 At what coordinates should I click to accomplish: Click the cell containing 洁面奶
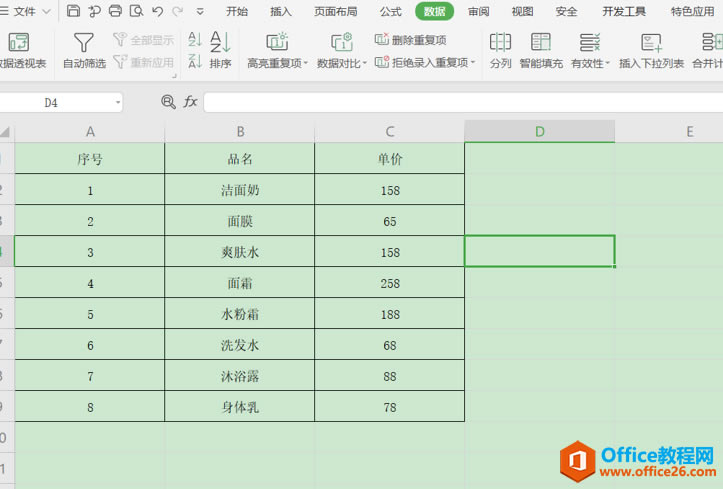point(240,189)
